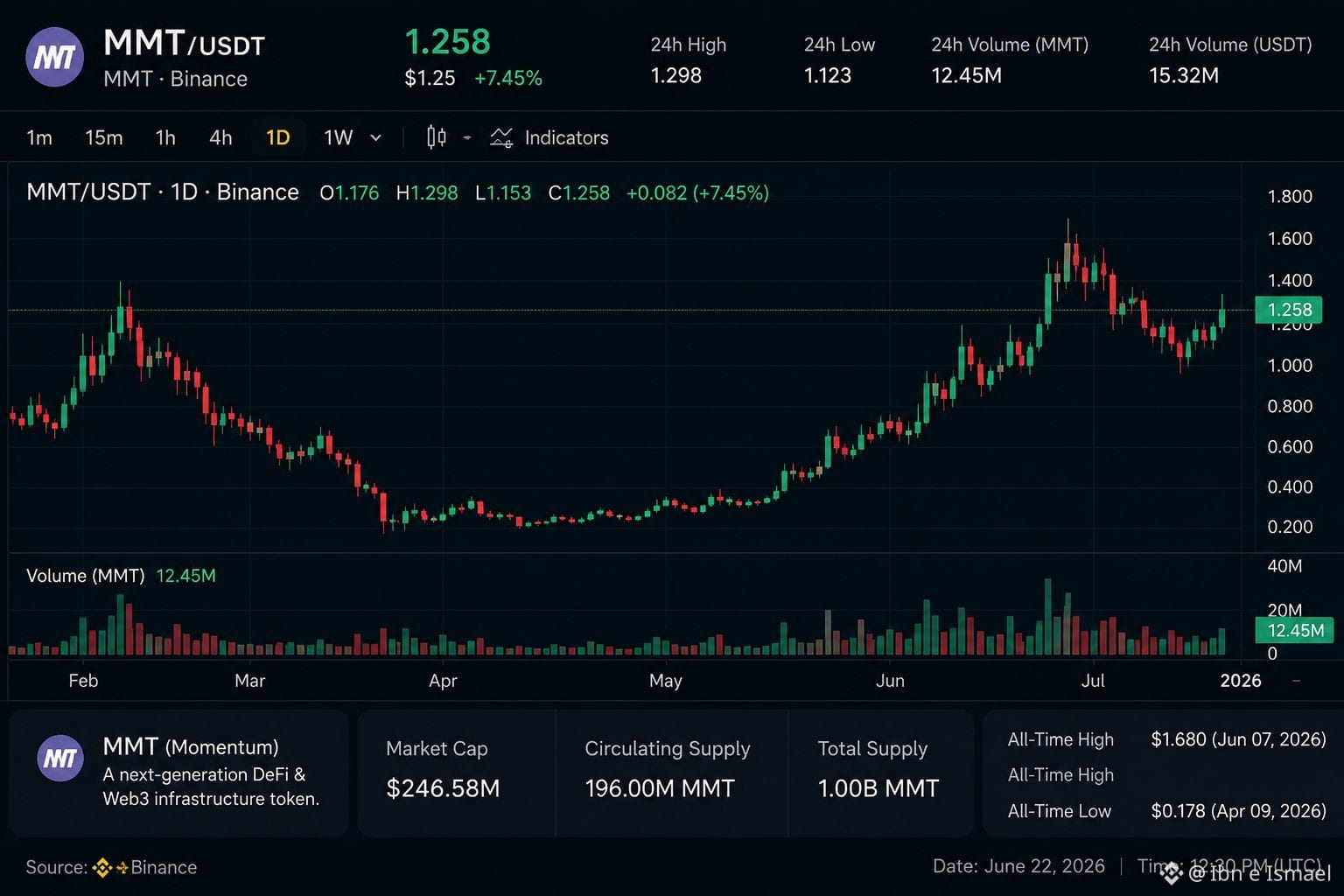Open the candlestick chart type icon
This screenshot has width=1344, height=896.
point(436,137)
